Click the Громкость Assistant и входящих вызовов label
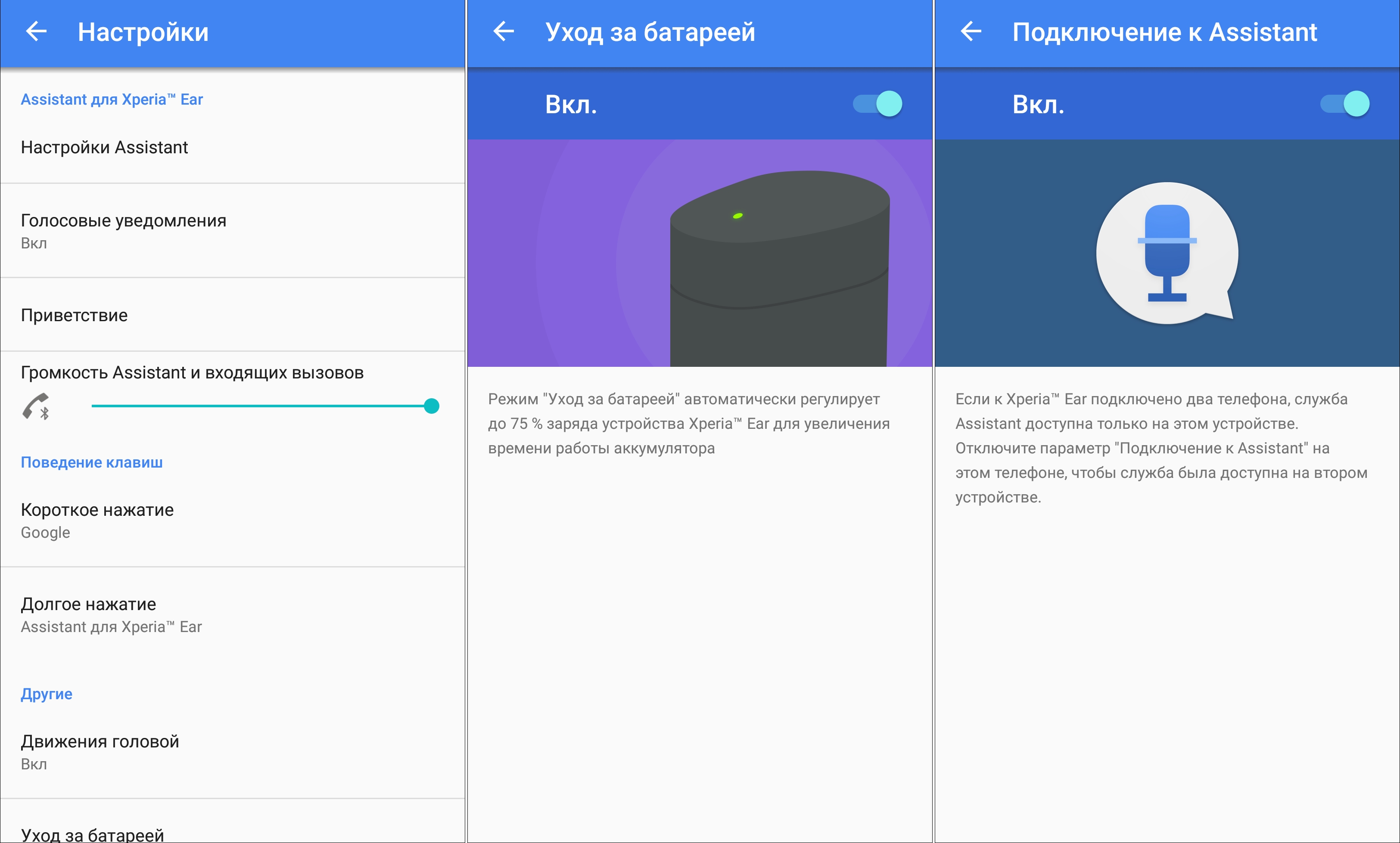 192,373
